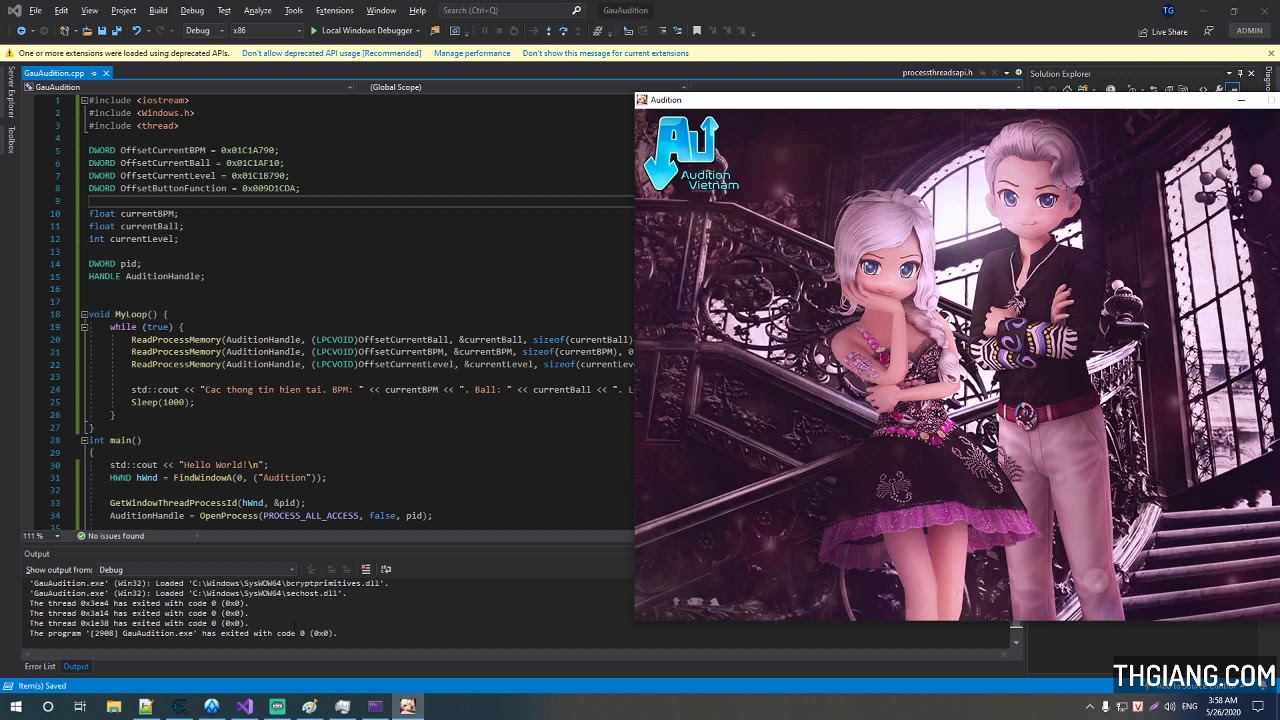
Task: Open the x86 platform dropdown
Action: [x=266, y=31]
